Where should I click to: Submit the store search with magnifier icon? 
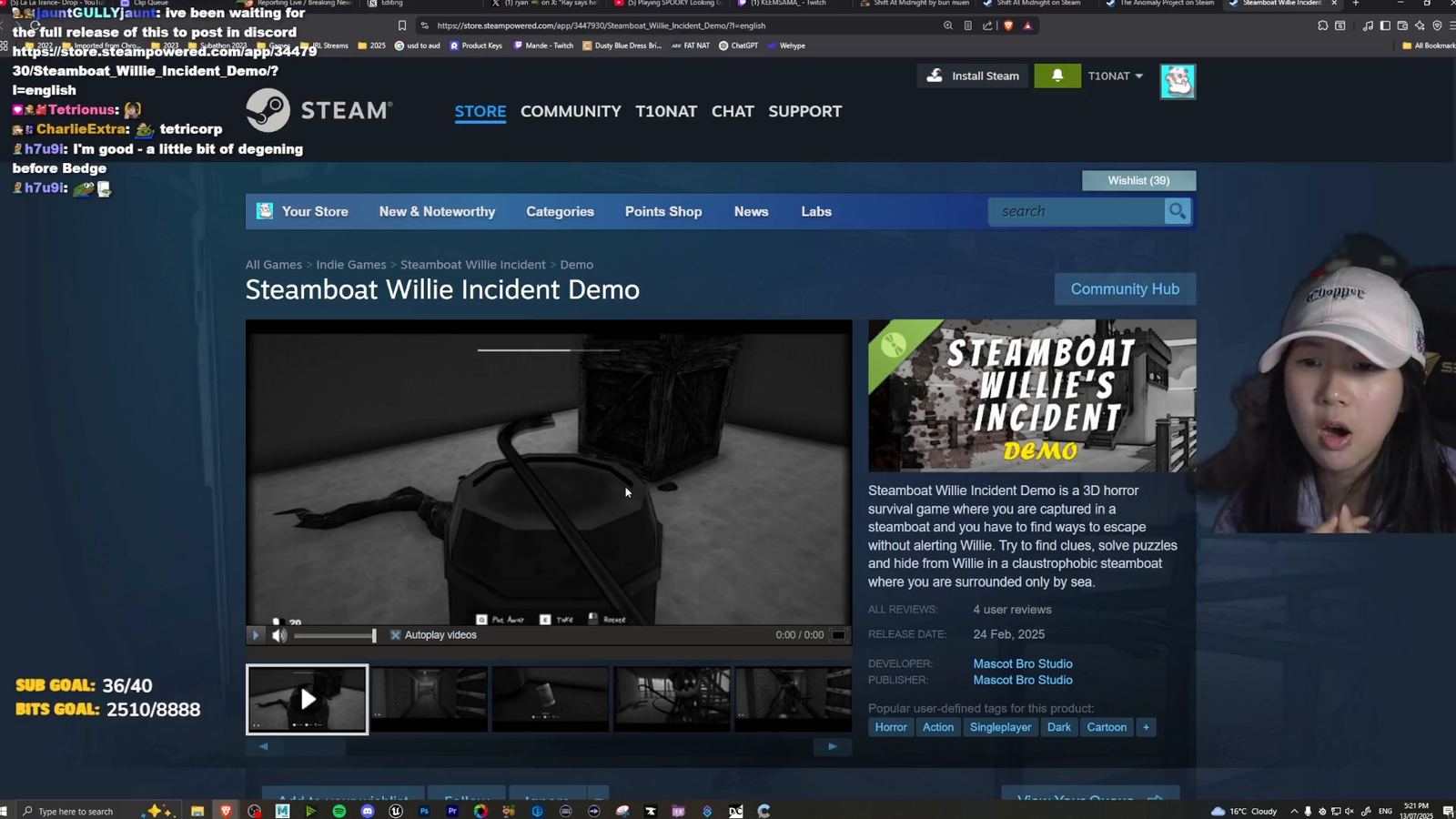(x=1178, y=211)
